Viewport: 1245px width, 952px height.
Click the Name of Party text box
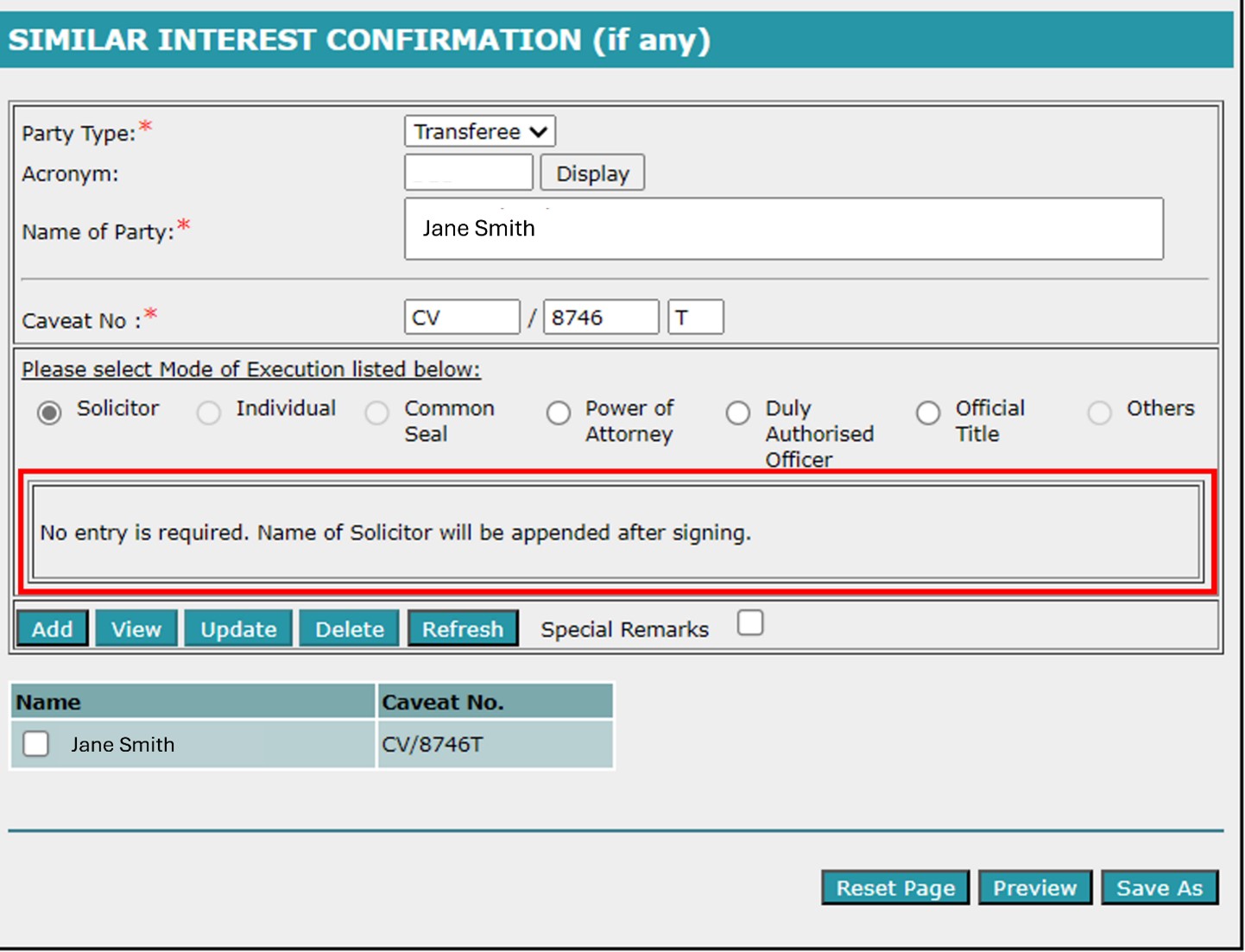pyautogui.click(x=783, y=229)
